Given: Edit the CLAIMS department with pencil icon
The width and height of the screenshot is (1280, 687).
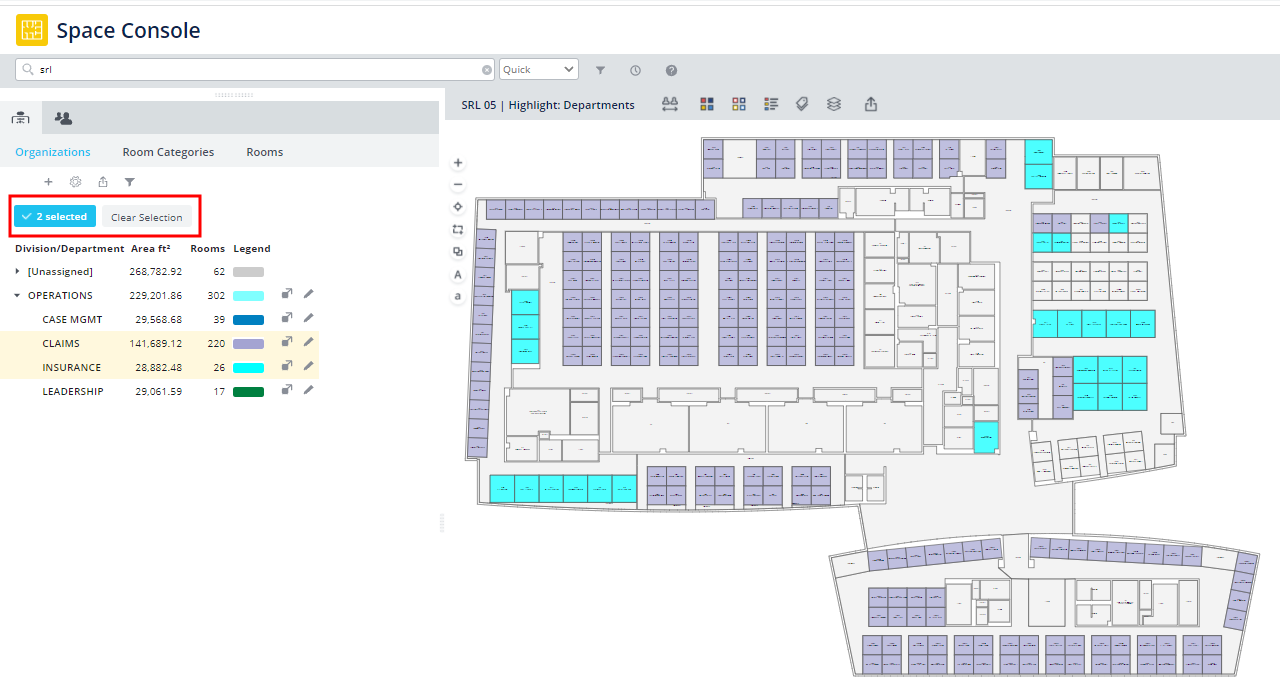Looking at the screenshot, I should 309,343.
